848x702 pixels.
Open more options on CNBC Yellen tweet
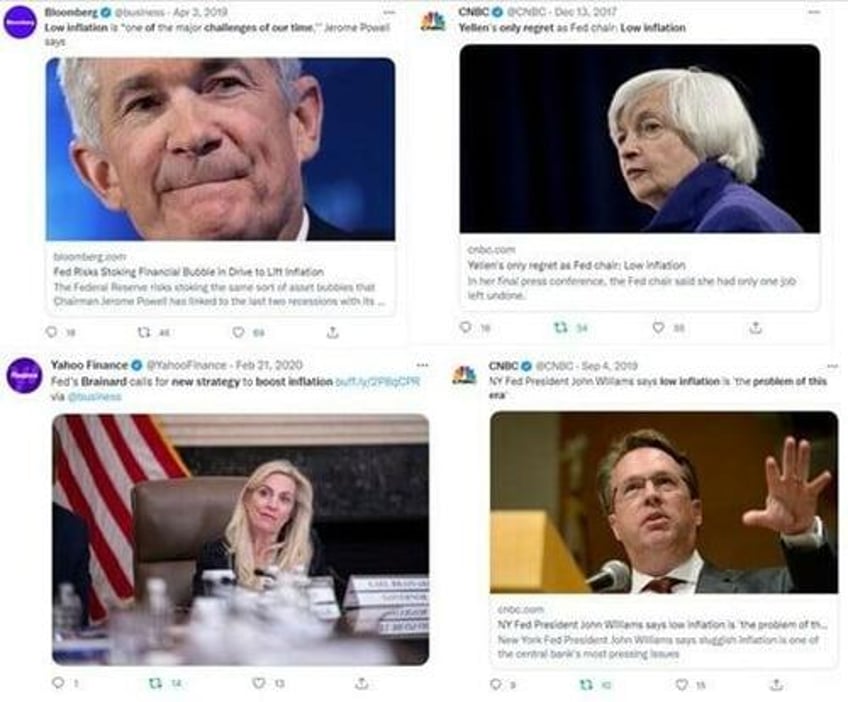click(814, 12)
